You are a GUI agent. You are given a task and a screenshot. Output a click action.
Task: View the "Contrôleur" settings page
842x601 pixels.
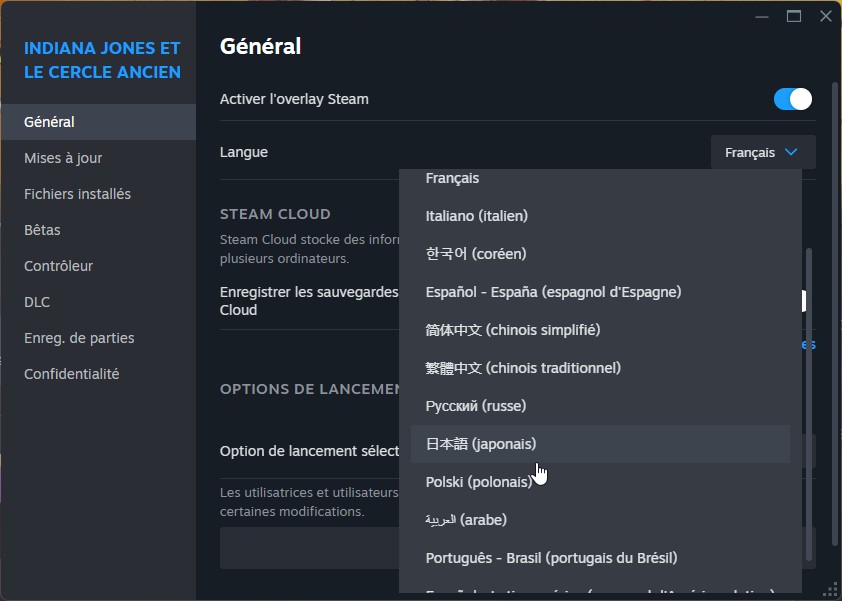(x=57, y=265)
